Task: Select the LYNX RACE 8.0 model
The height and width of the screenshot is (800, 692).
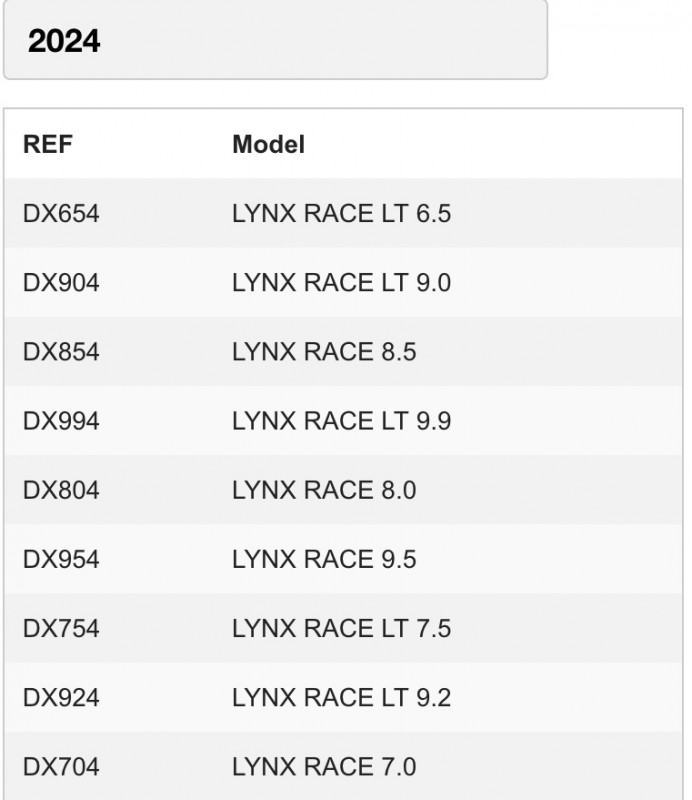Action: coord(324,490)
